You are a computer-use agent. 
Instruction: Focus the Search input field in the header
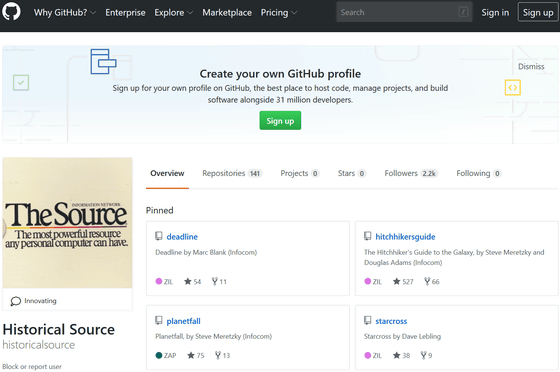pos(404,12)
